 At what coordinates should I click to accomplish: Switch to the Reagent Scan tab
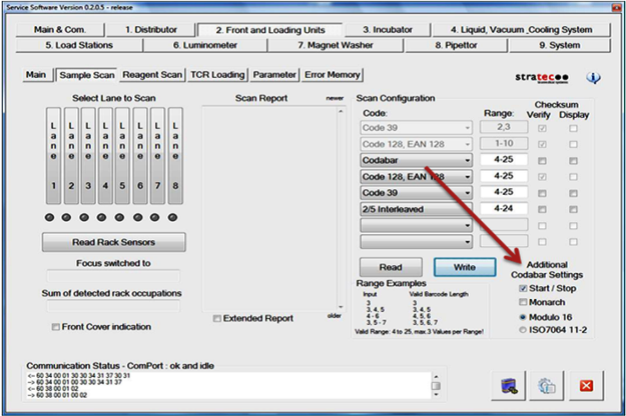[x=152, y=75]
